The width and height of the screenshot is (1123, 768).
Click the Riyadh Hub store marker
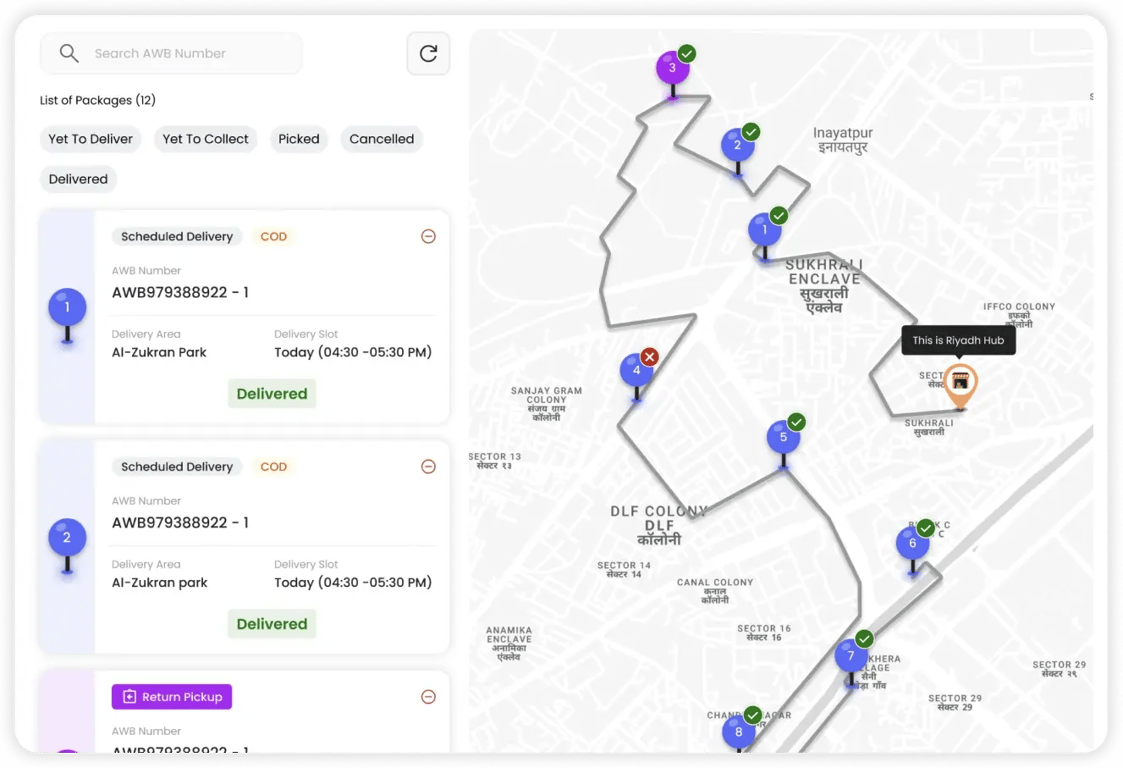pyautogui.click(x=960, y=385)
